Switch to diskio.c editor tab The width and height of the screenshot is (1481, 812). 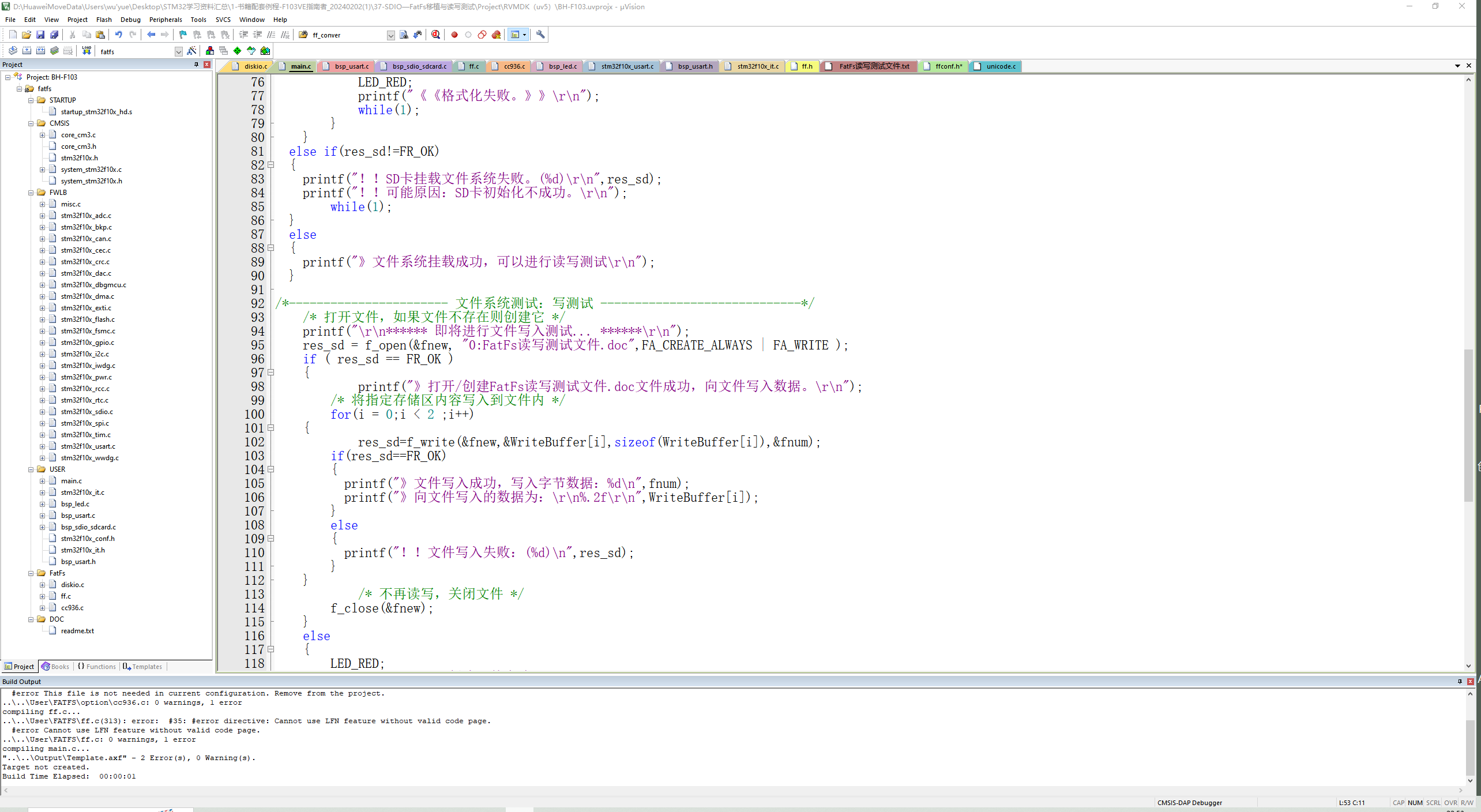pos(250,66)
